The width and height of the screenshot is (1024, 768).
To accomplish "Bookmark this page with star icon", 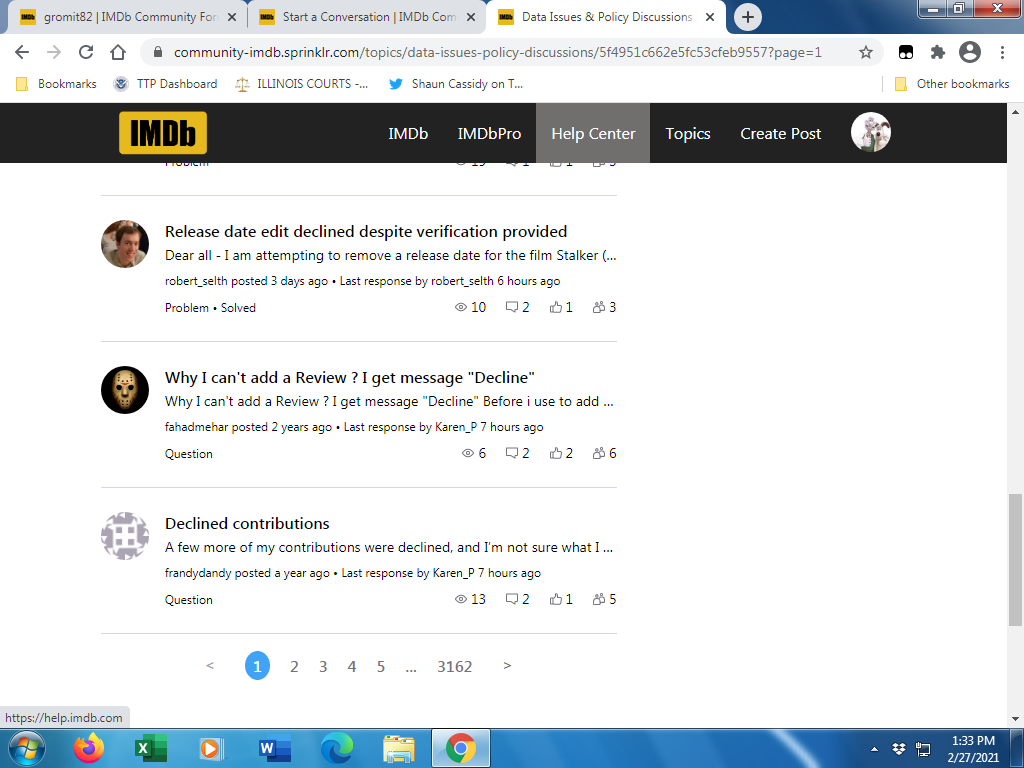I will pyautogui.click(x=866, y=52).
